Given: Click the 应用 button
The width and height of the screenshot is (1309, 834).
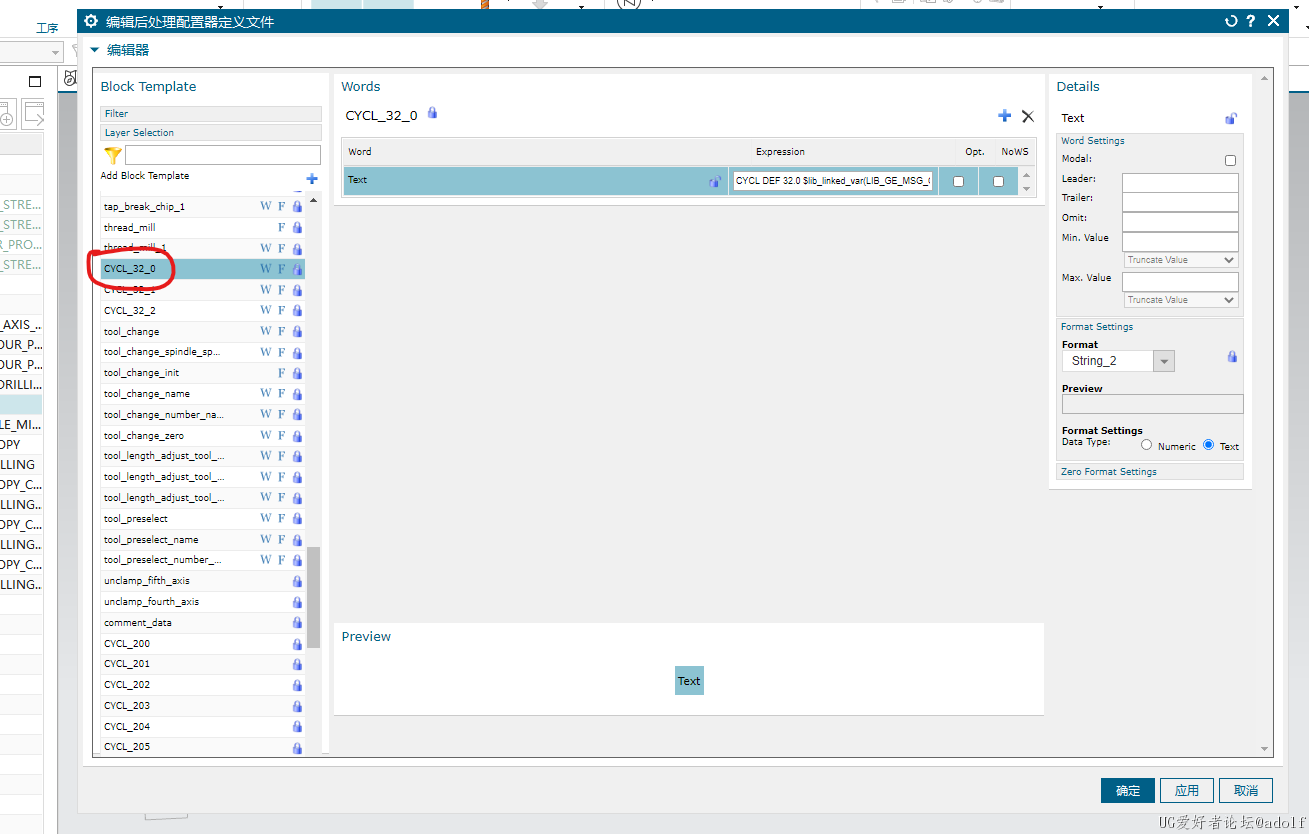Looking at the screenshot, I should click(1187, 790).
